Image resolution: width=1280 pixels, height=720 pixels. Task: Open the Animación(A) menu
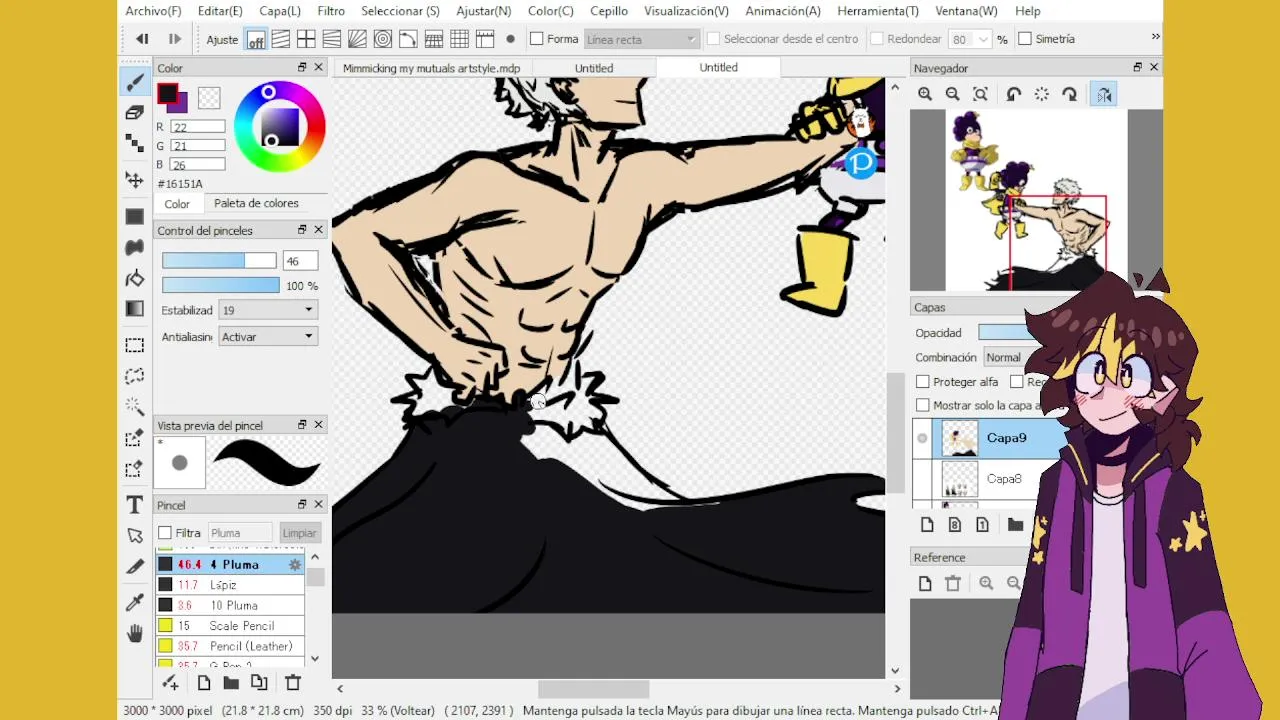point(783,11)
